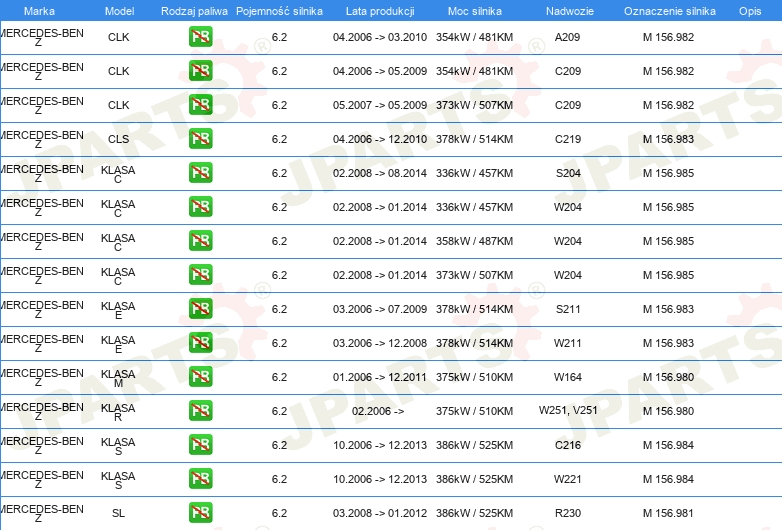Select fuel icon in KLASA E W211 row
The height and width of the screenshot is (530, 782).
point(200,343)
